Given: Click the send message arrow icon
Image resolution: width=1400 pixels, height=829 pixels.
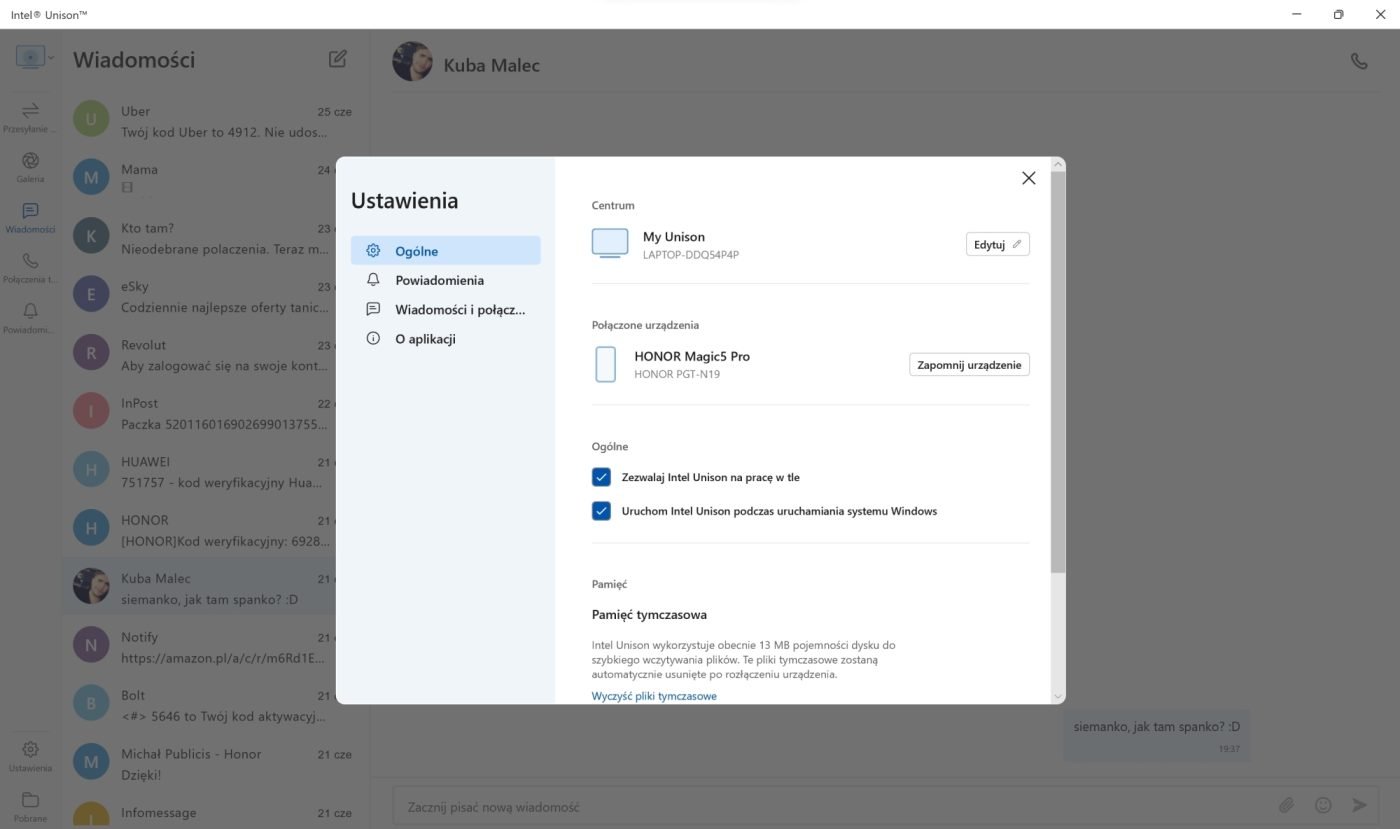Looking at the screenshot, I should coord(1360,805).
